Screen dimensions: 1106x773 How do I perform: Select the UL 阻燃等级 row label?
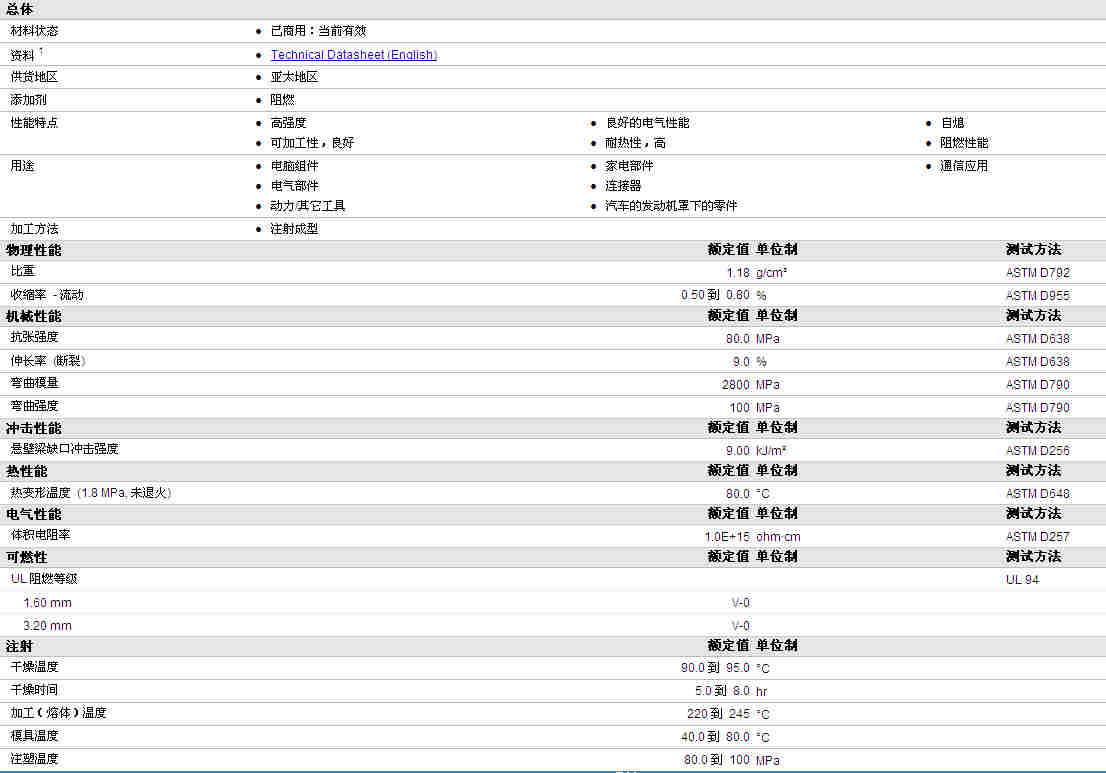(44, 579)
